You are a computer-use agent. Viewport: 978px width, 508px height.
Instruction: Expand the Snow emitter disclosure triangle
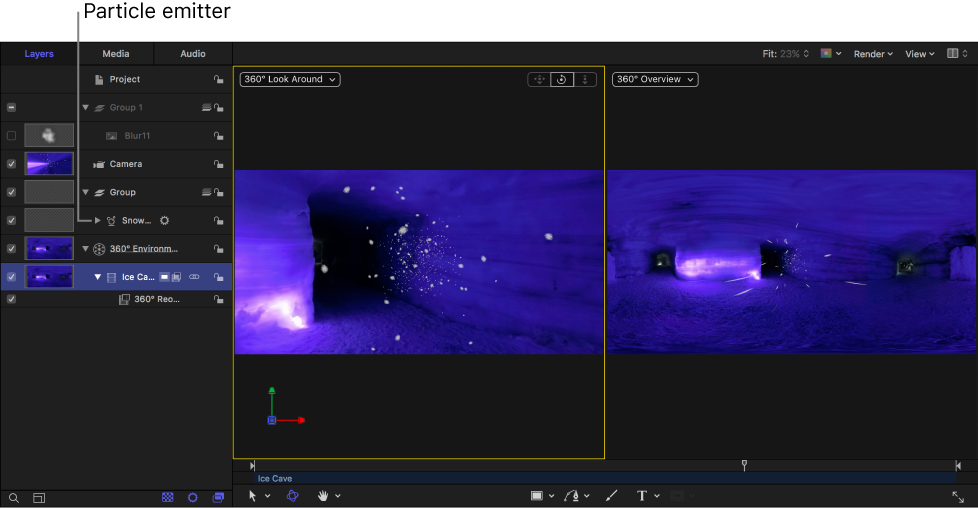(97, 220)
